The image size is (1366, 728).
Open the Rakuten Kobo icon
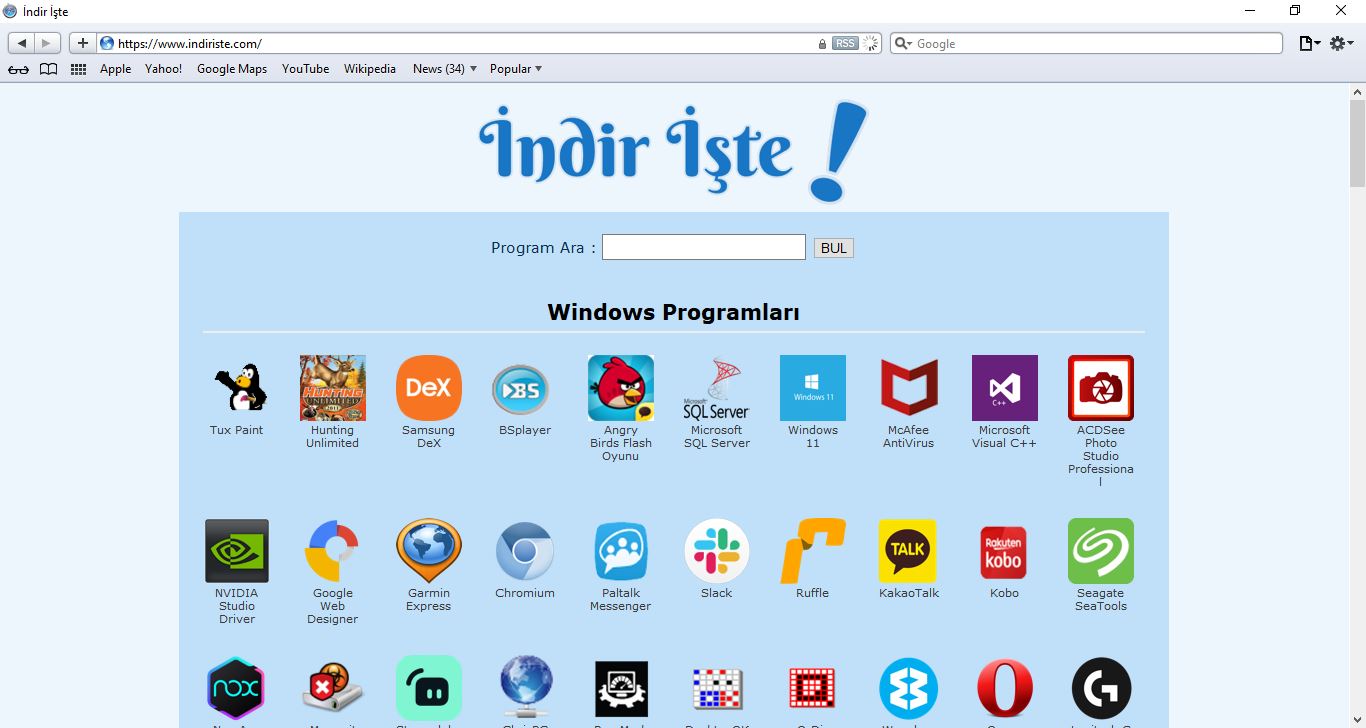tap(1004, 552)
